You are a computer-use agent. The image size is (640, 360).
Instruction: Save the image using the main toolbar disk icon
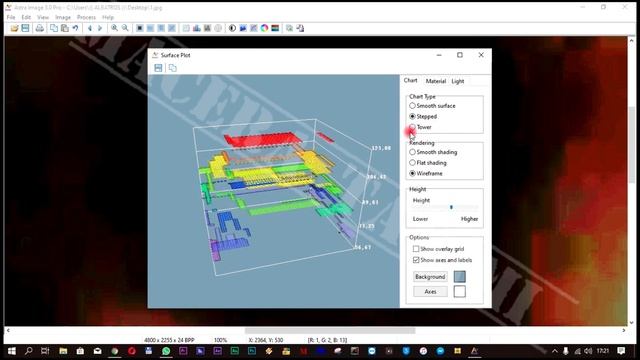(x=25, y=28)
